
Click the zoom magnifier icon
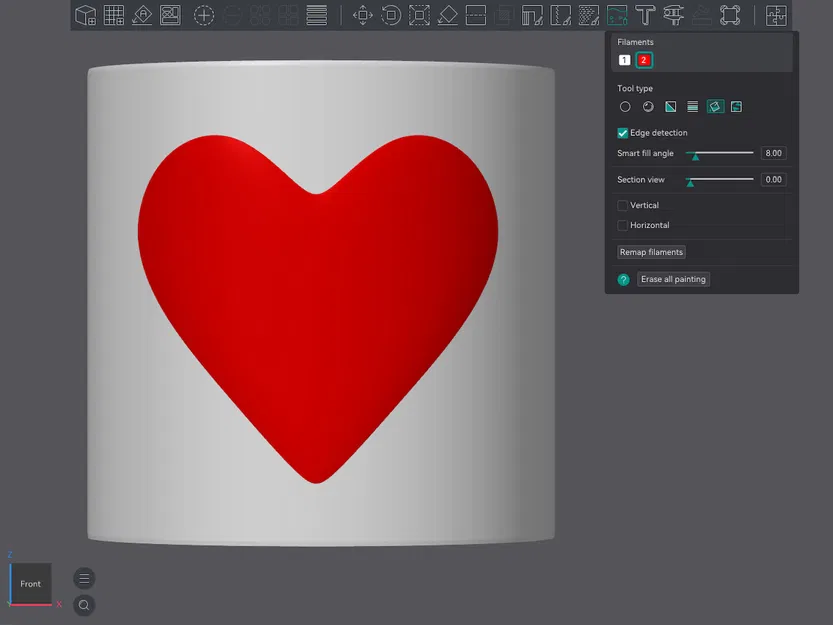(x=84, y=604)
